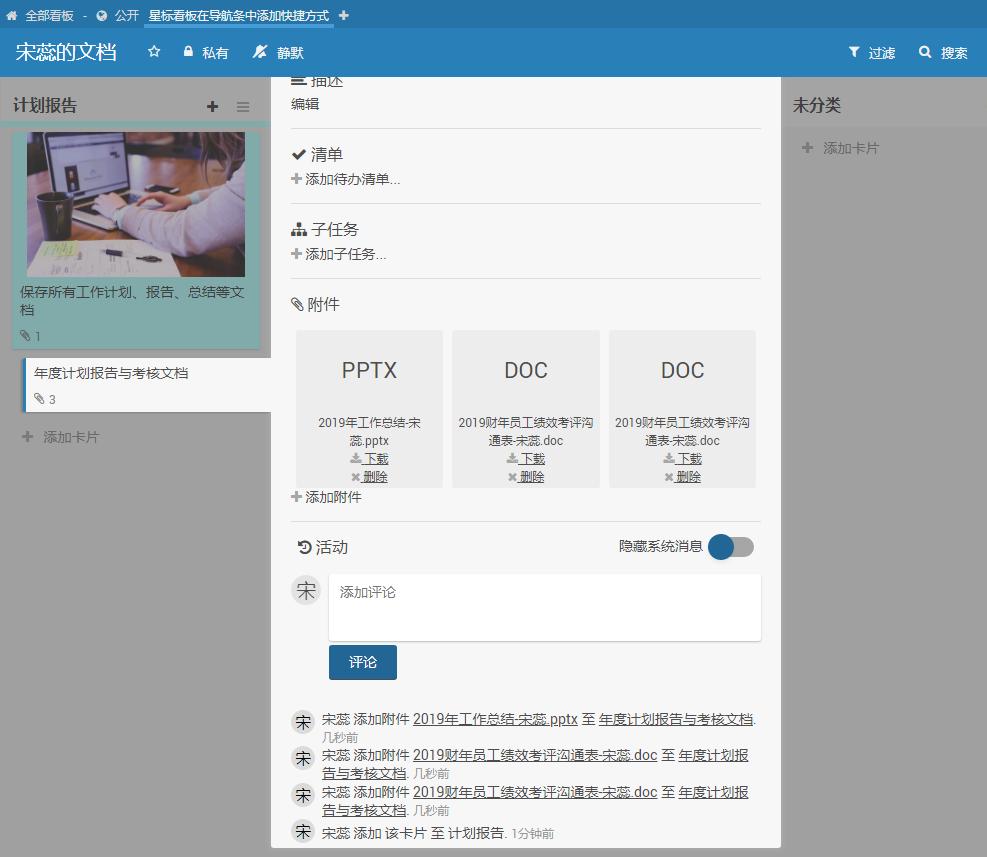Select the 清单 section heading
This screenshot has height=857, width=987.
click(318, 154)
